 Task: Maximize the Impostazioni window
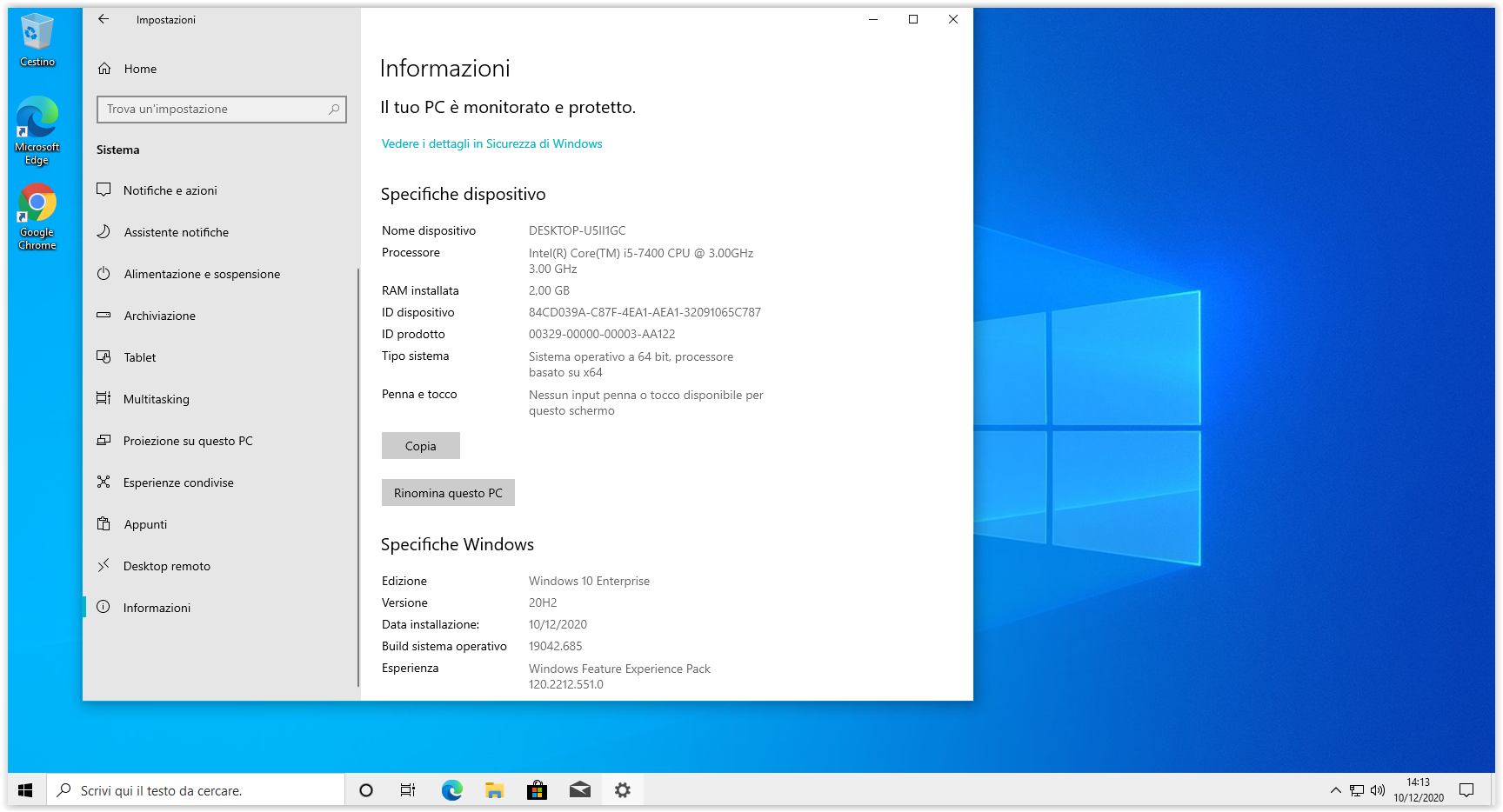point(913,19)
